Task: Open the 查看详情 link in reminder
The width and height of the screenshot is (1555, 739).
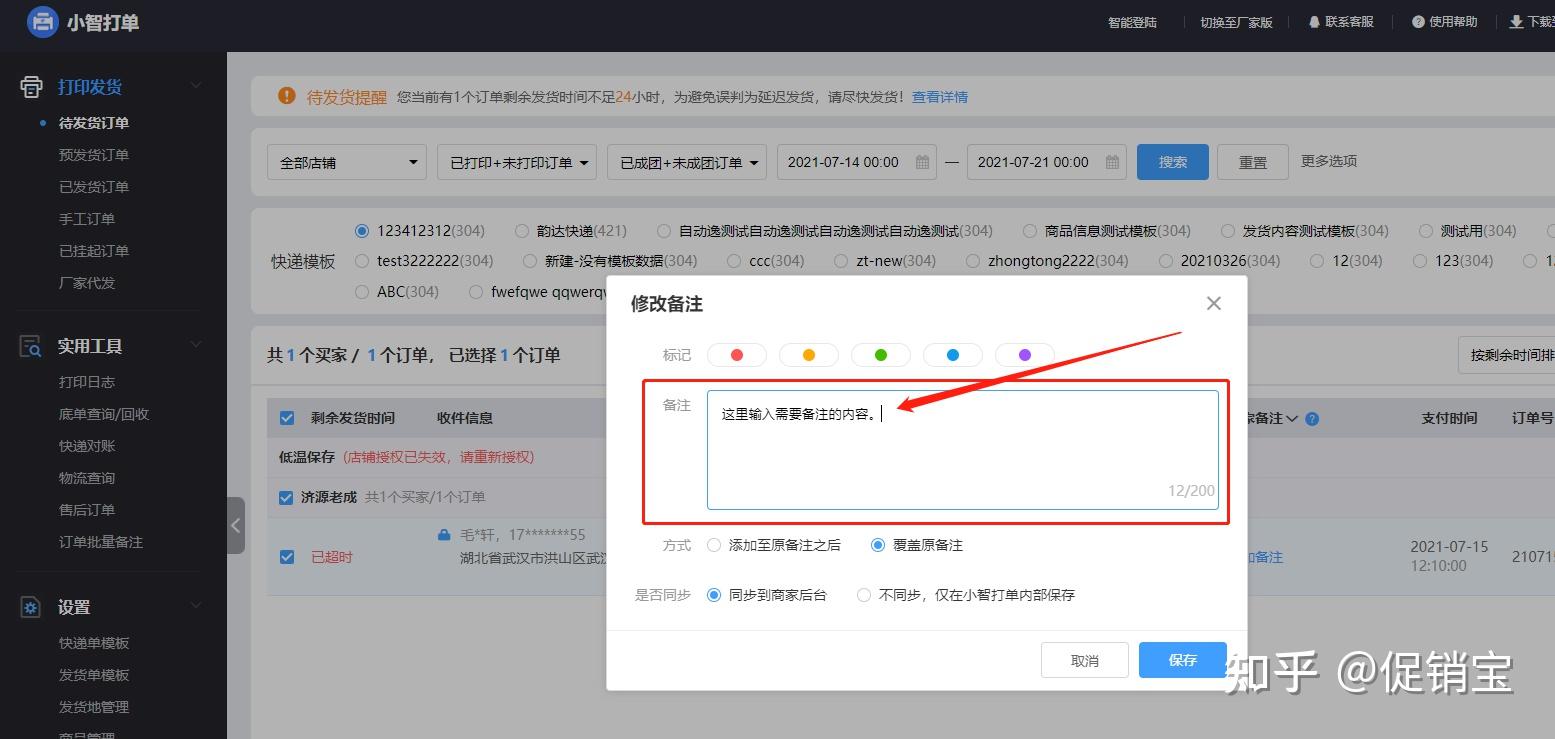Action: [x=940, y=97]
